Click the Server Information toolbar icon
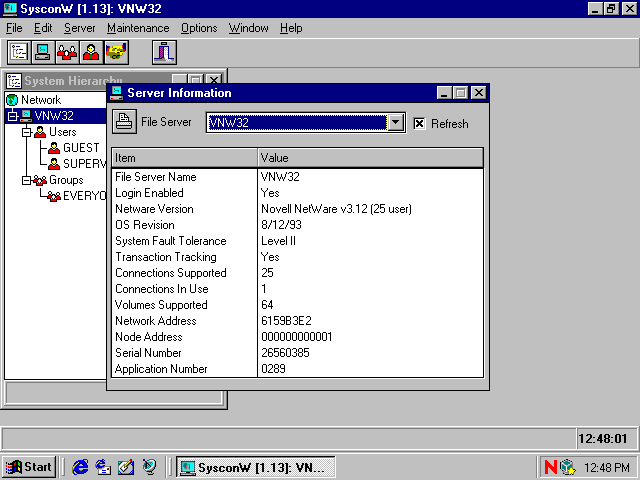Screen dimensions: 640x480 43,52
